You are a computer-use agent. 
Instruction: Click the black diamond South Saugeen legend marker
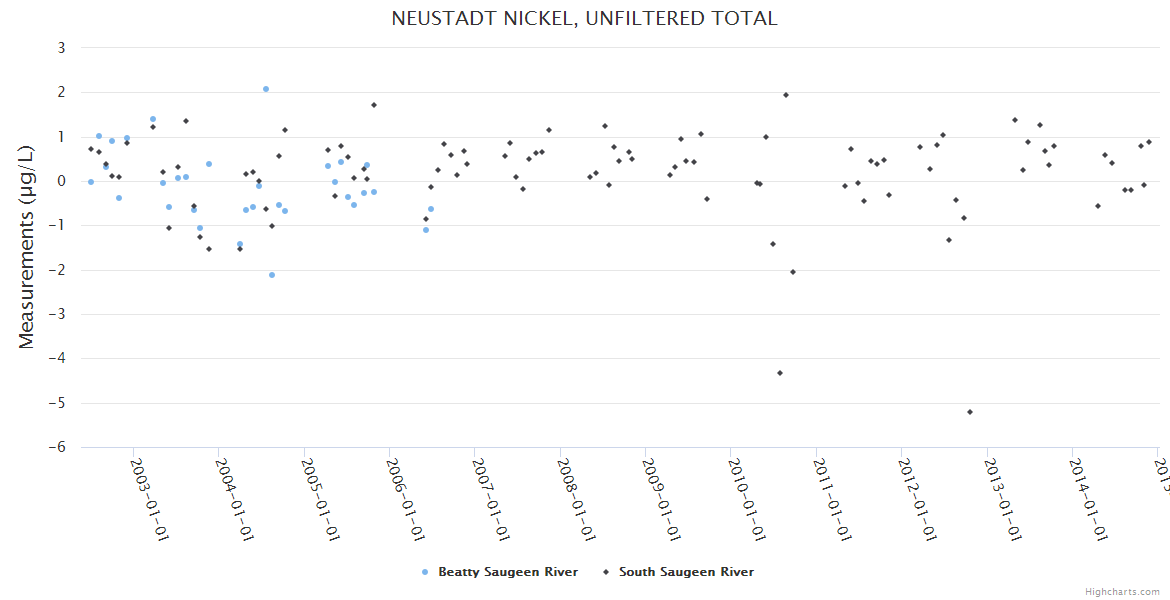pos(606,573)
